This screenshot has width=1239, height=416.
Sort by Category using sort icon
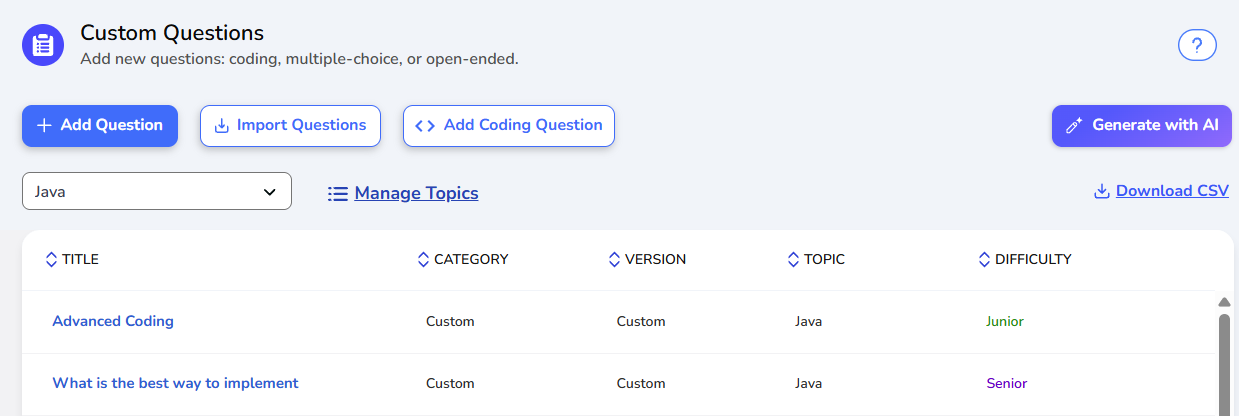coord(423,260)
